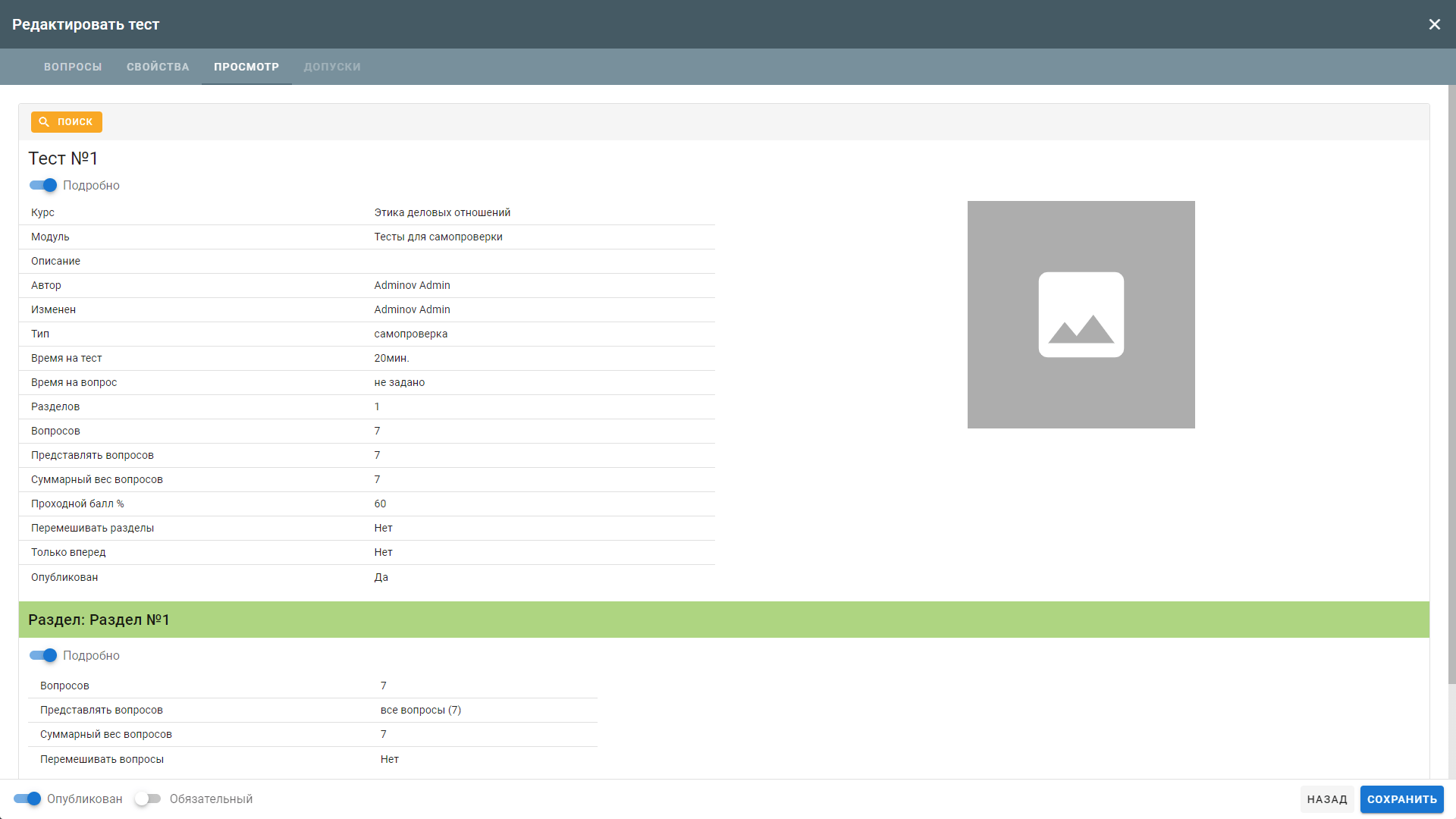Click the Этика деловых отношений course value
Viewport: 1456px width, 819px height.
coord(442,212)
